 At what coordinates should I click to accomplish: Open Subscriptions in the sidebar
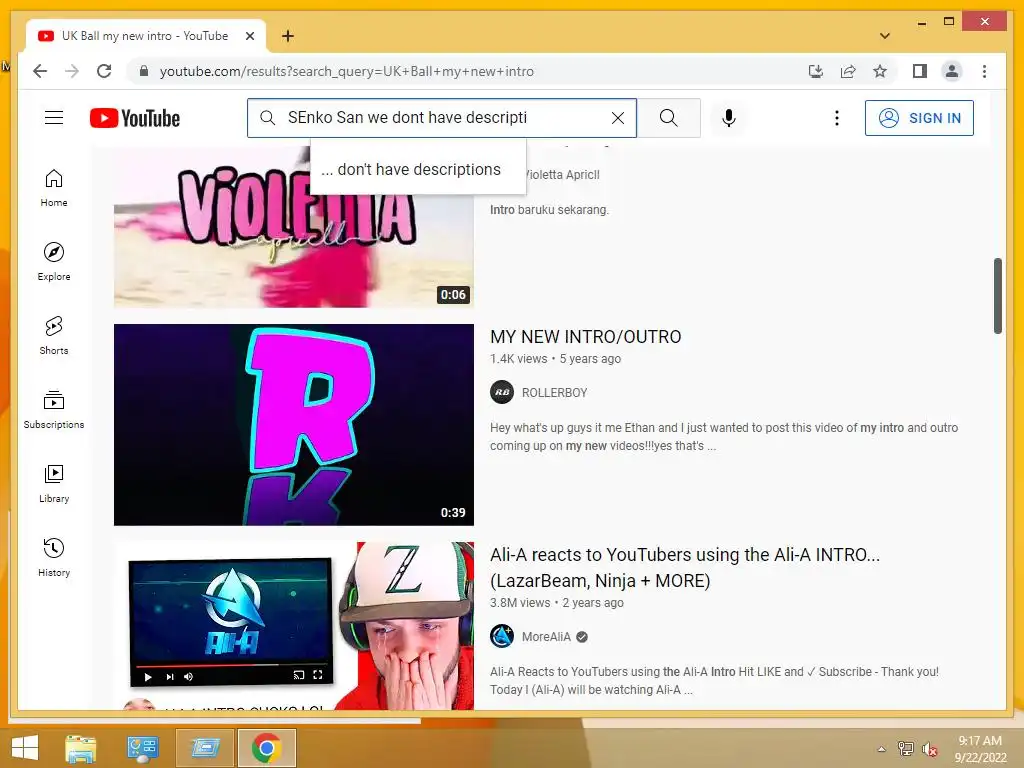[x=54, y=409]
